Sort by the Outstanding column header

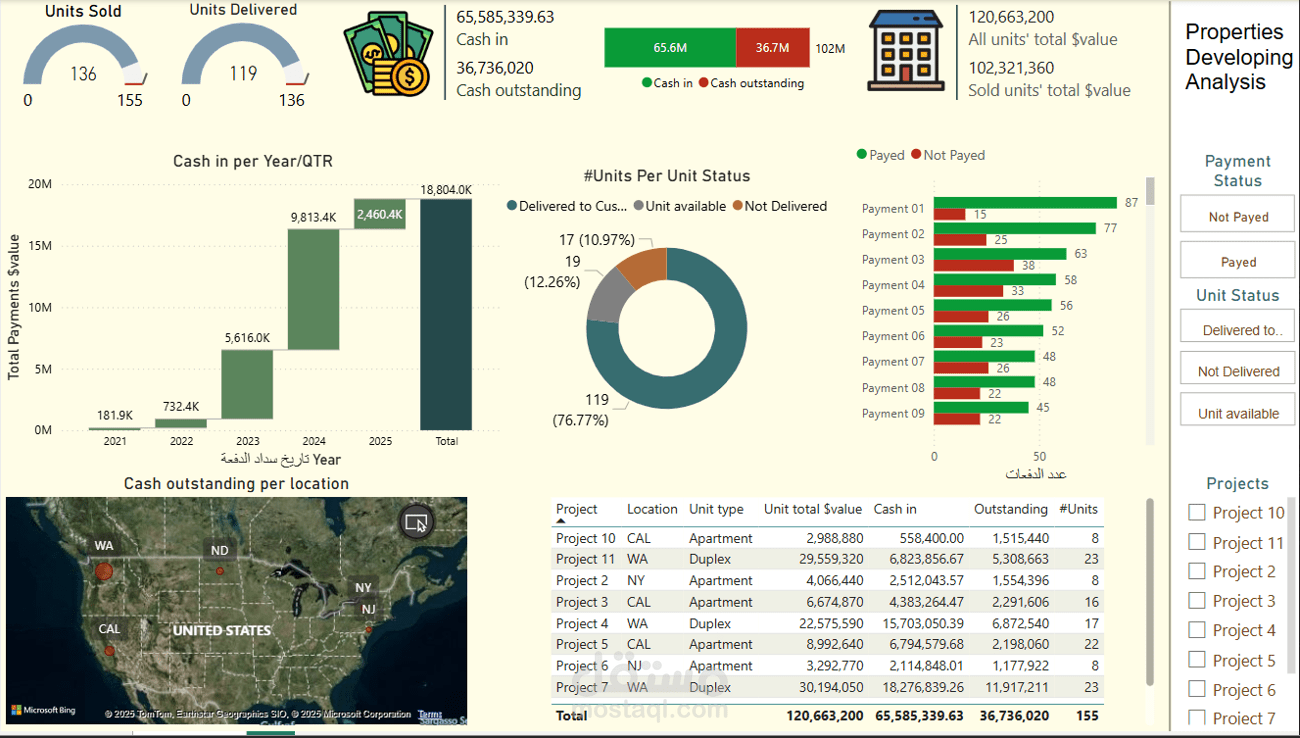click(x=1011, y=509)
